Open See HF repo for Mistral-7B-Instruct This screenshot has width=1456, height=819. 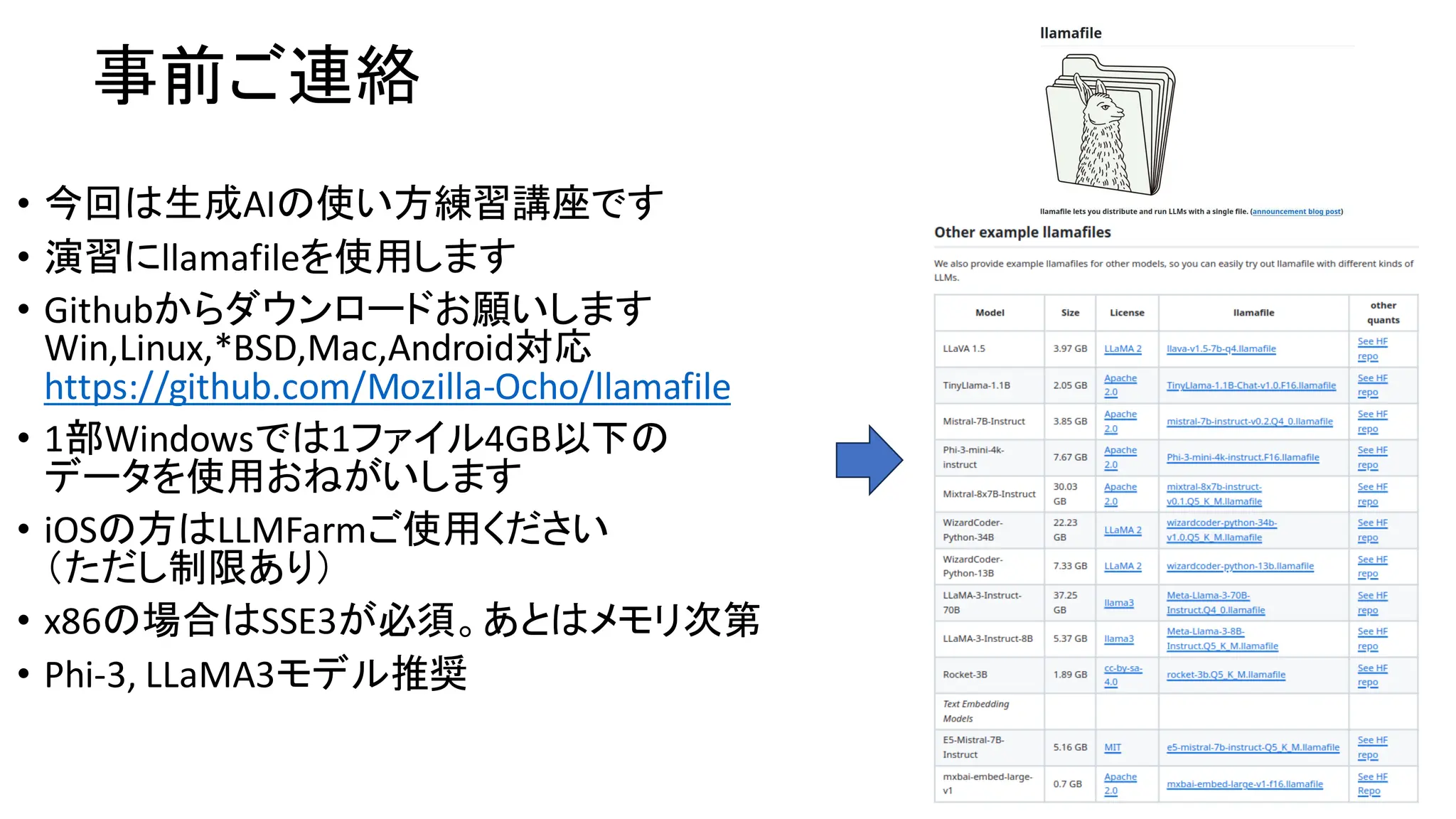point(1372,422)
